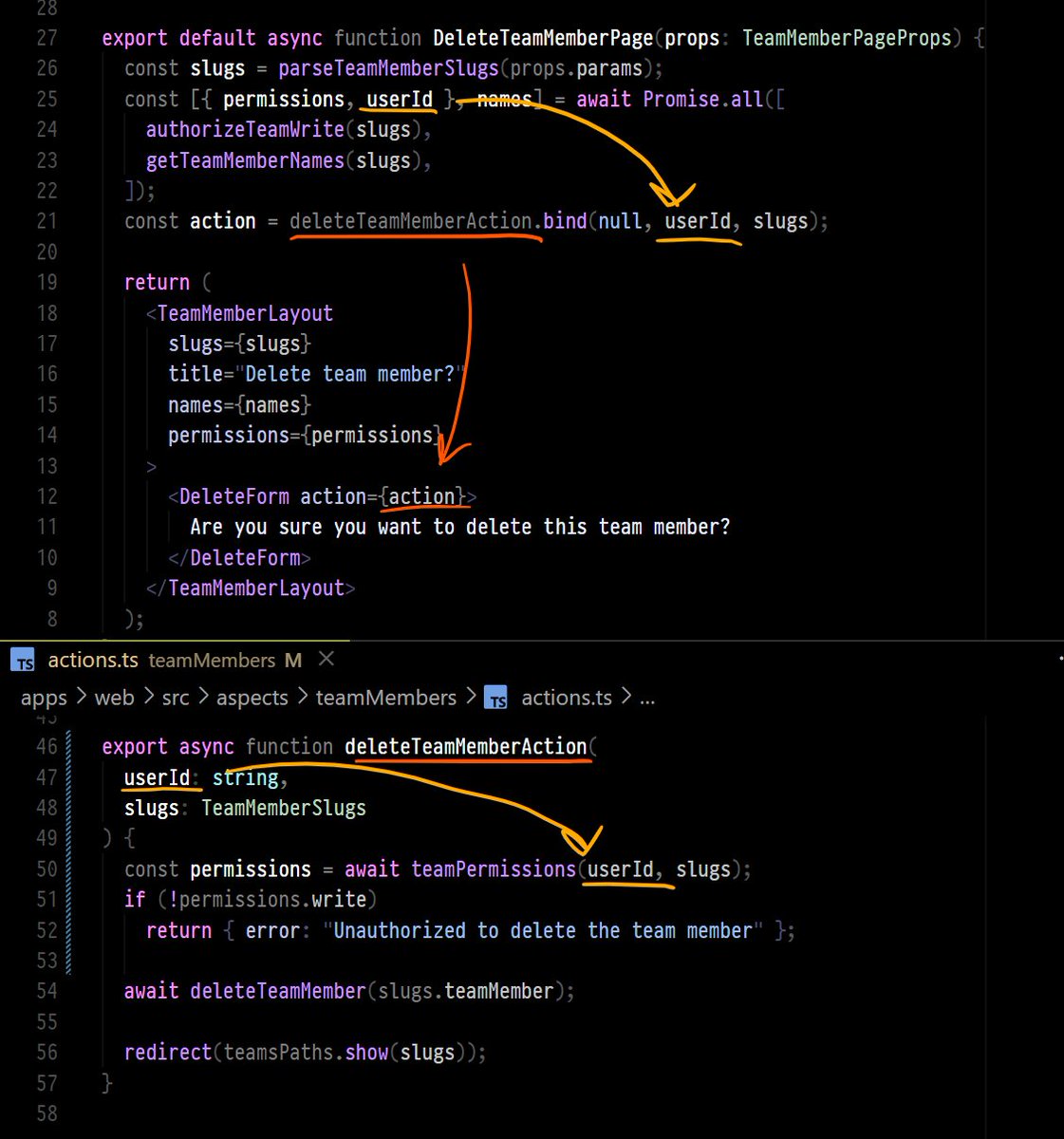Select line number 54 in the actions.ts editor
Image resolution: width=1064 pixels, height=1139 pixels.
(x=47, y=991)
